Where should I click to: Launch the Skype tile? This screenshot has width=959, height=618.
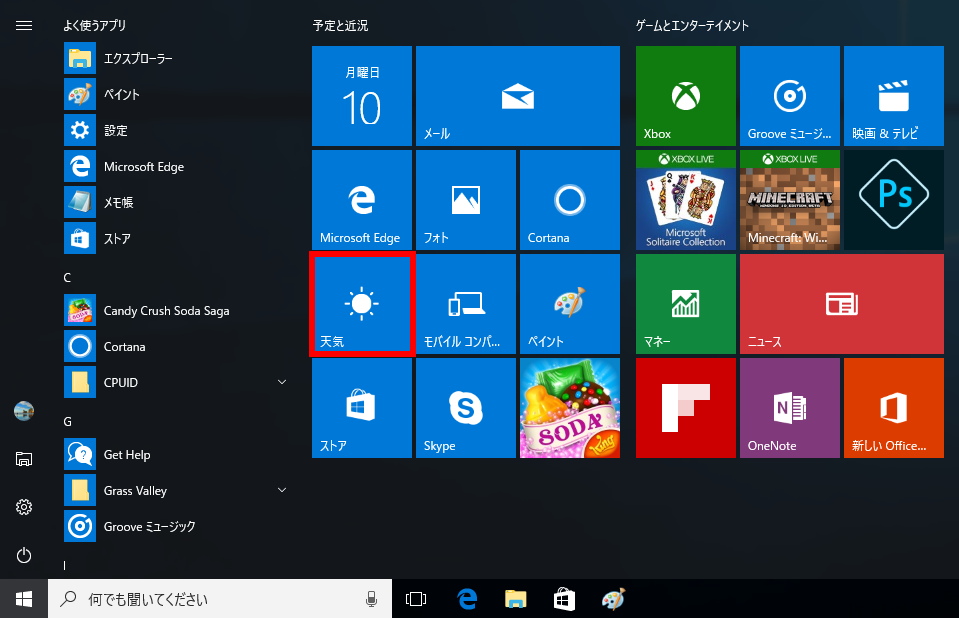[x=465, y=408]
